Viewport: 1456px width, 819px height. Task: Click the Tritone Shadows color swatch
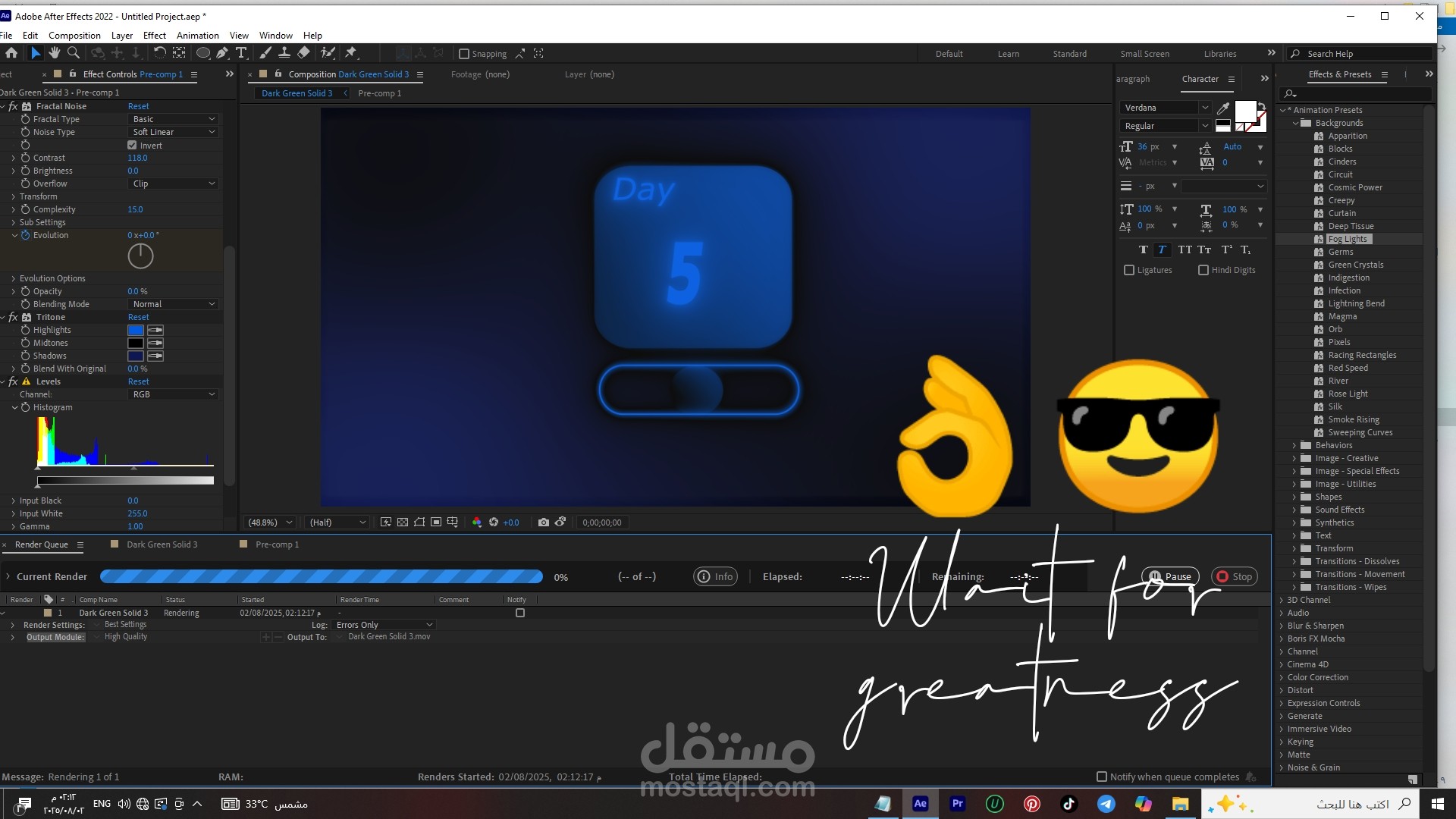click(x=136, y=356)
